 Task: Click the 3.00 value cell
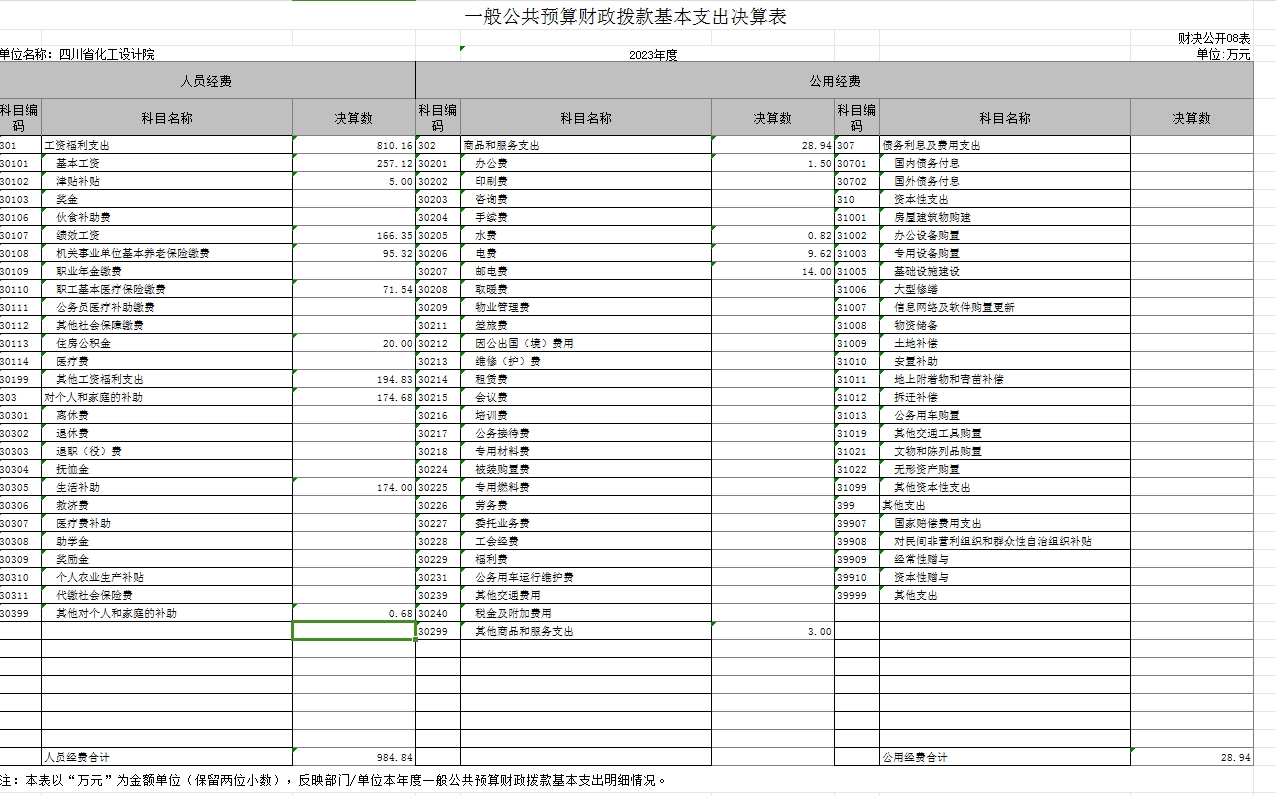click(x=773, y=631)
